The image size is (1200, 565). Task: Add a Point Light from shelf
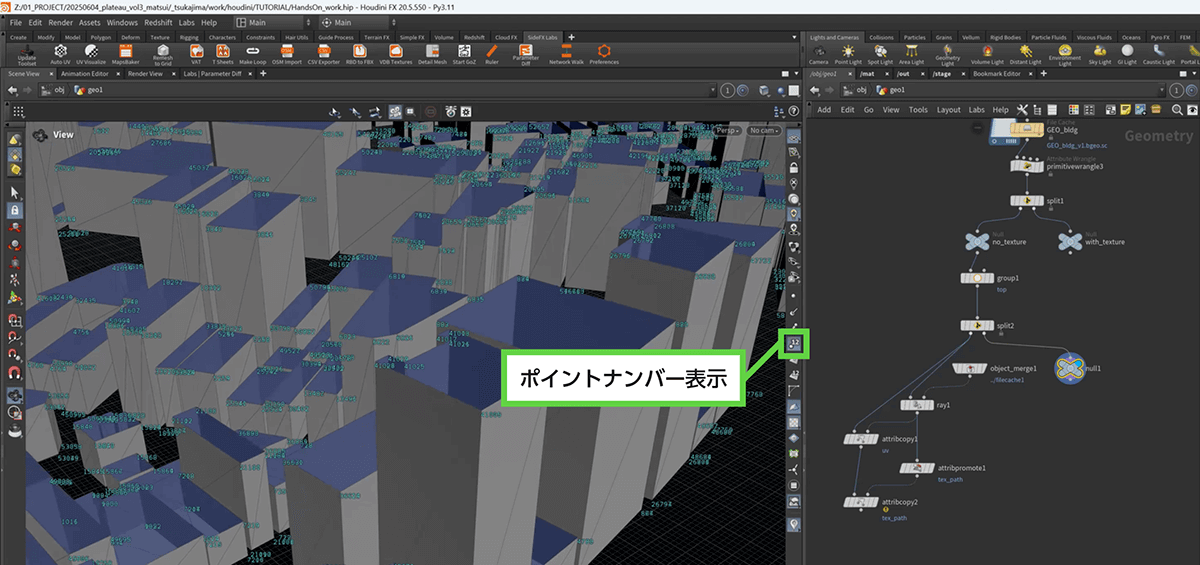click(x=847, y=53)
